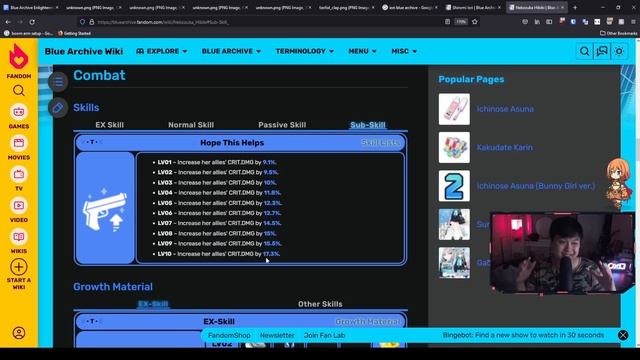Open the FandomShop link in bottom bar

(229, 335)
